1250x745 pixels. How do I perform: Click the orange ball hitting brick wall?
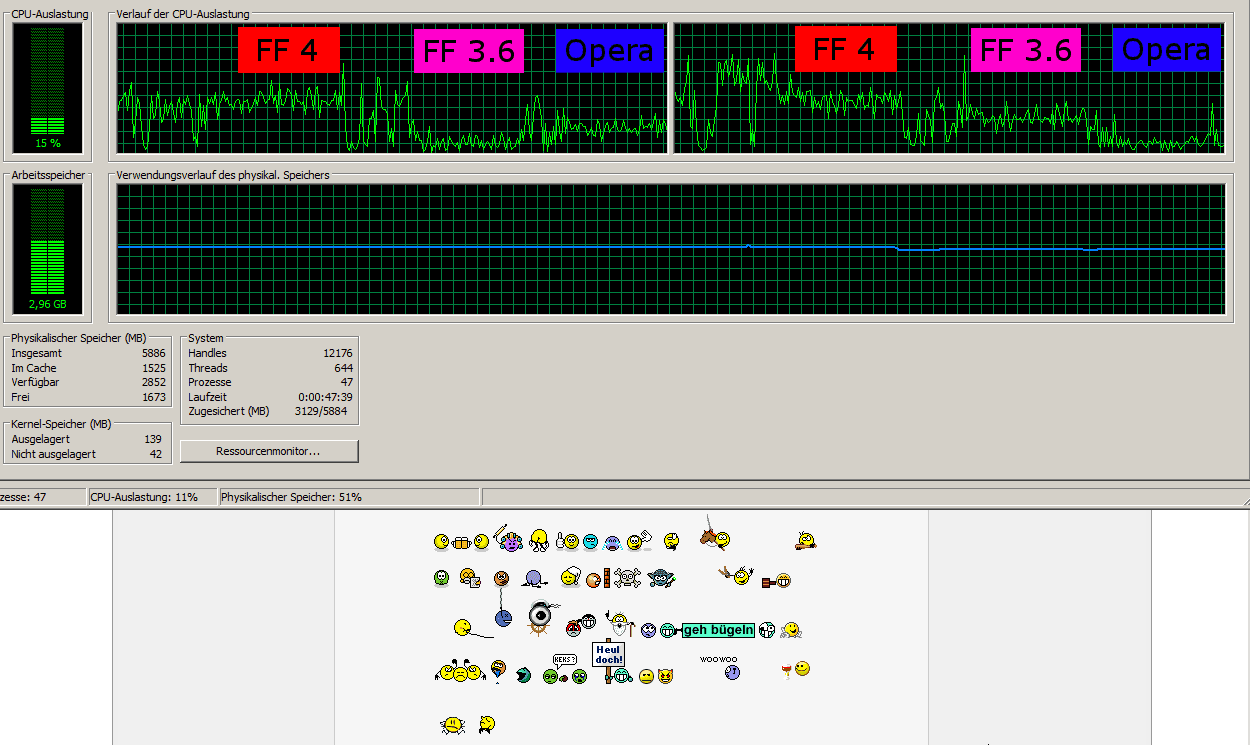598,578
